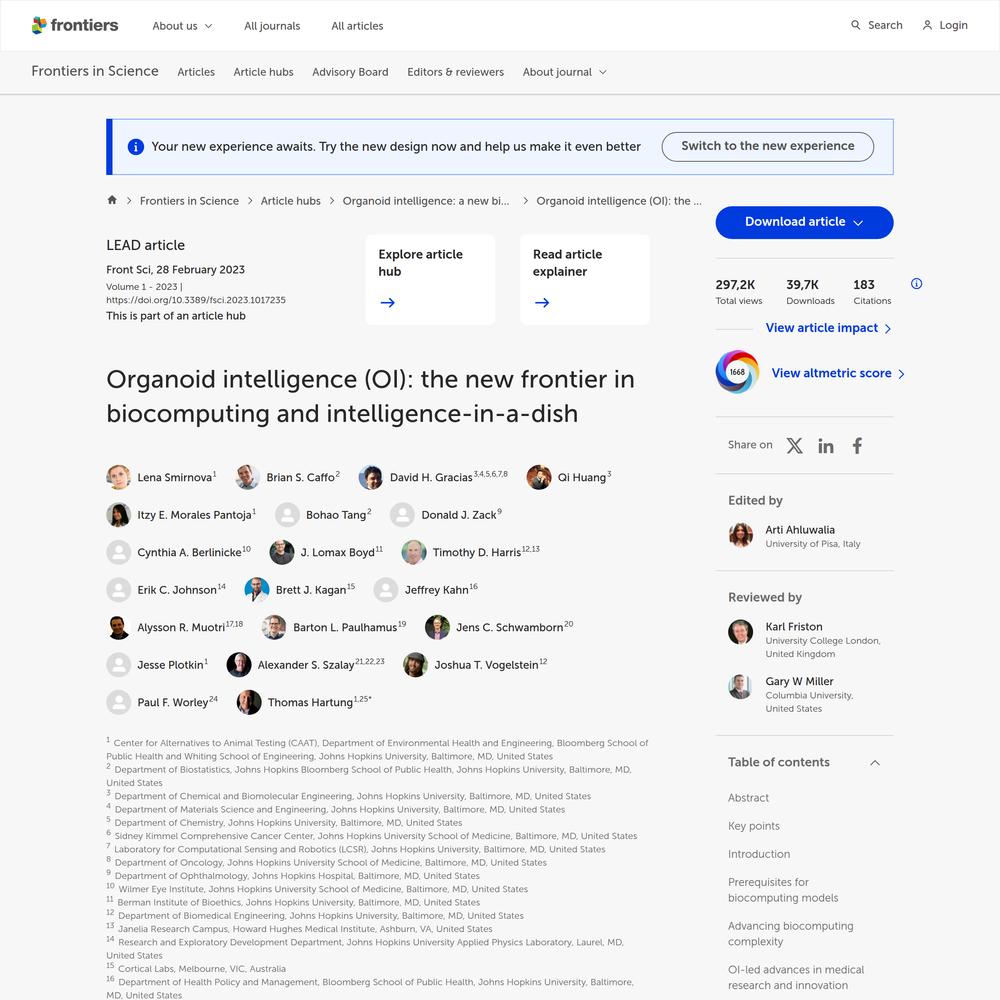This screenshot has width=1000, height=1000.
Task: Share article on Facebook
Action: click(857, 446)
